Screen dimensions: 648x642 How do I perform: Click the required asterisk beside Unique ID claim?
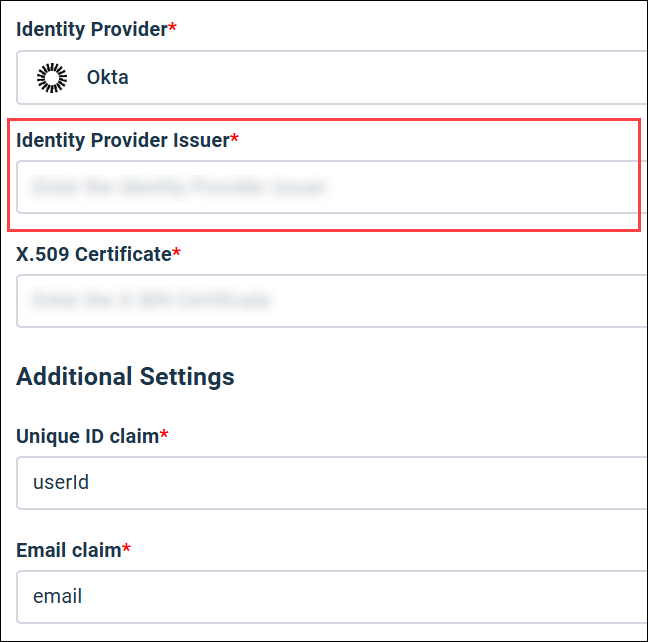pos(164,435)
